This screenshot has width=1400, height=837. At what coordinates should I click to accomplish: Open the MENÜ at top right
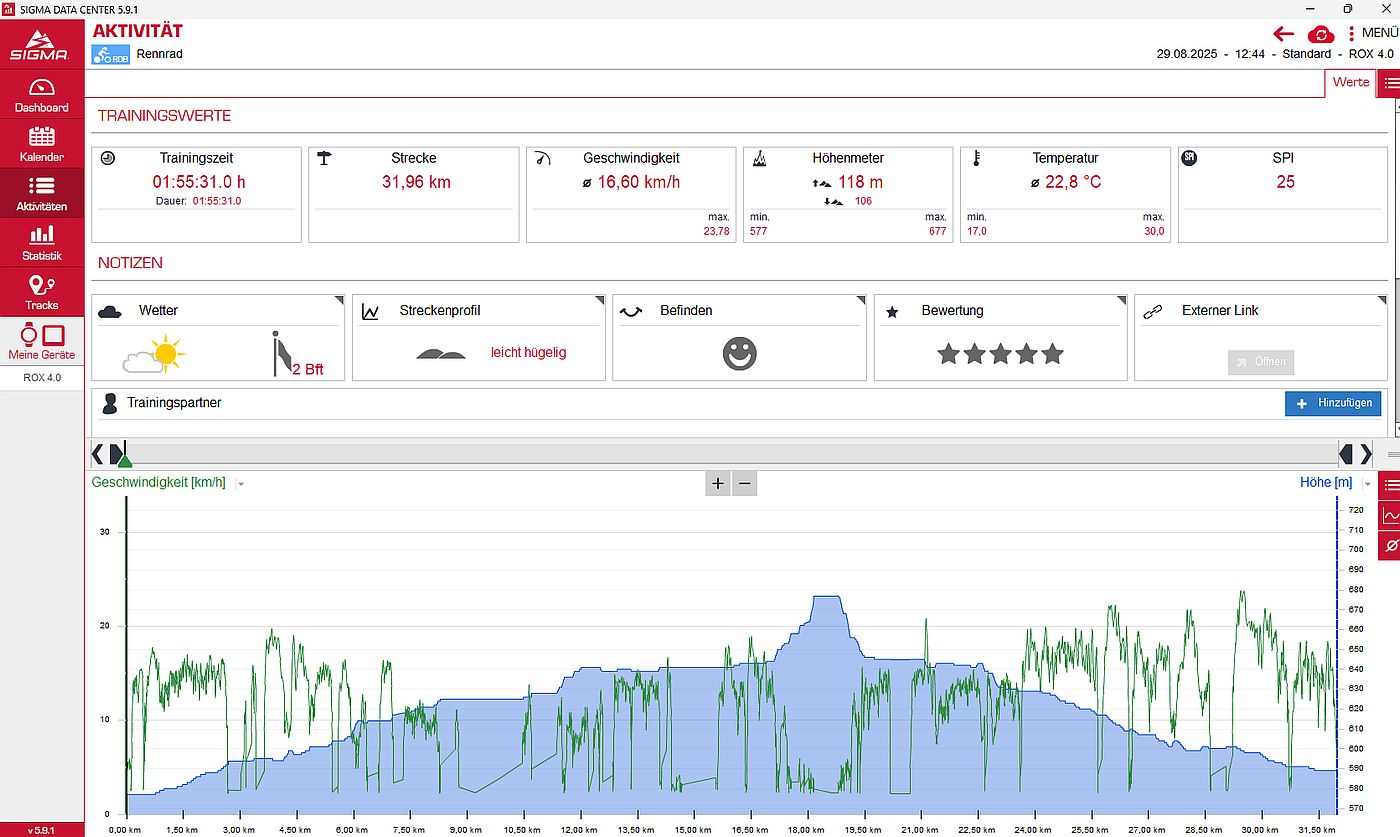click(1373, 33)
